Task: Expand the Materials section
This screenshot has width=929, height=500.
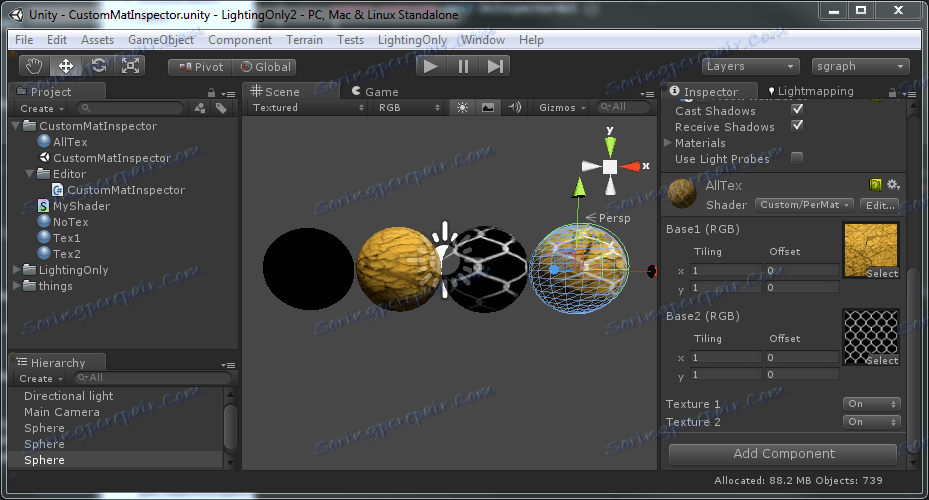Action: (668, 143)
